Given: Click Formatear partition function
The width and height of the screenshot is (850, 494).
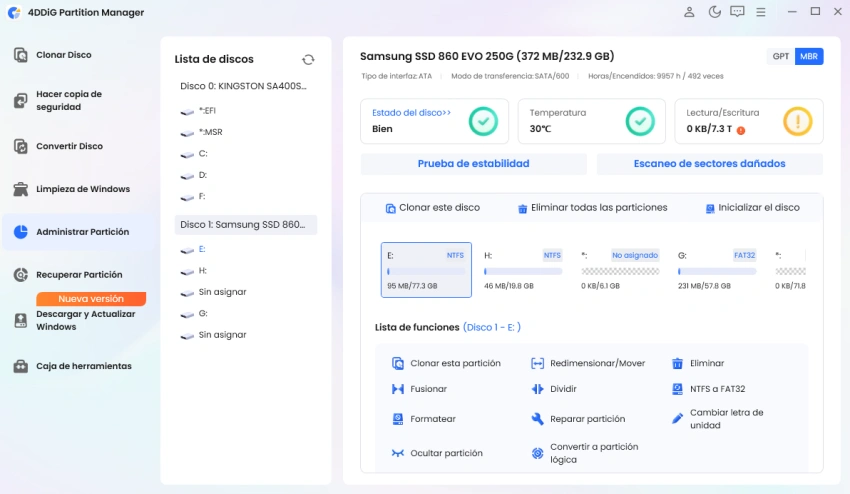Looking at the screenshot, I should pos(423,419).
